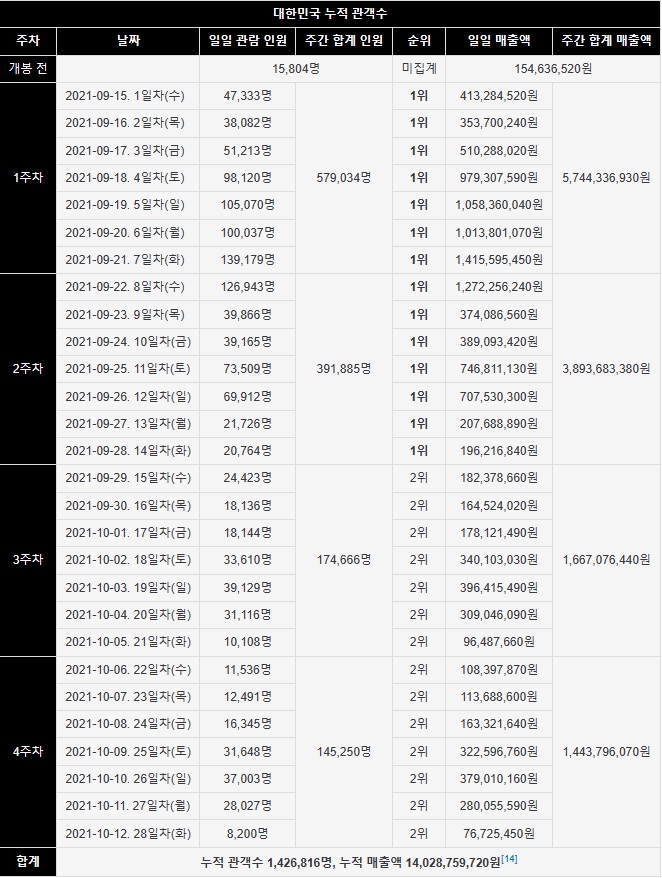Select date '2021-10-12. 28일차(화)'

[128, 834]
